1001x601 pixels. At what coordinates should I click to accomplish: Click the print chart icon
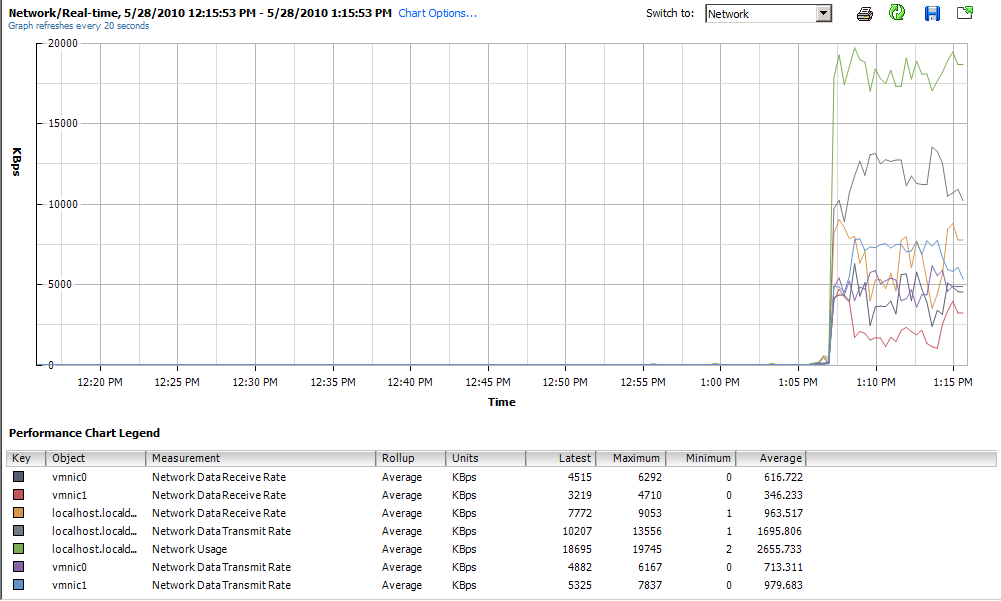pyautogui.click(x=865, y=14)
